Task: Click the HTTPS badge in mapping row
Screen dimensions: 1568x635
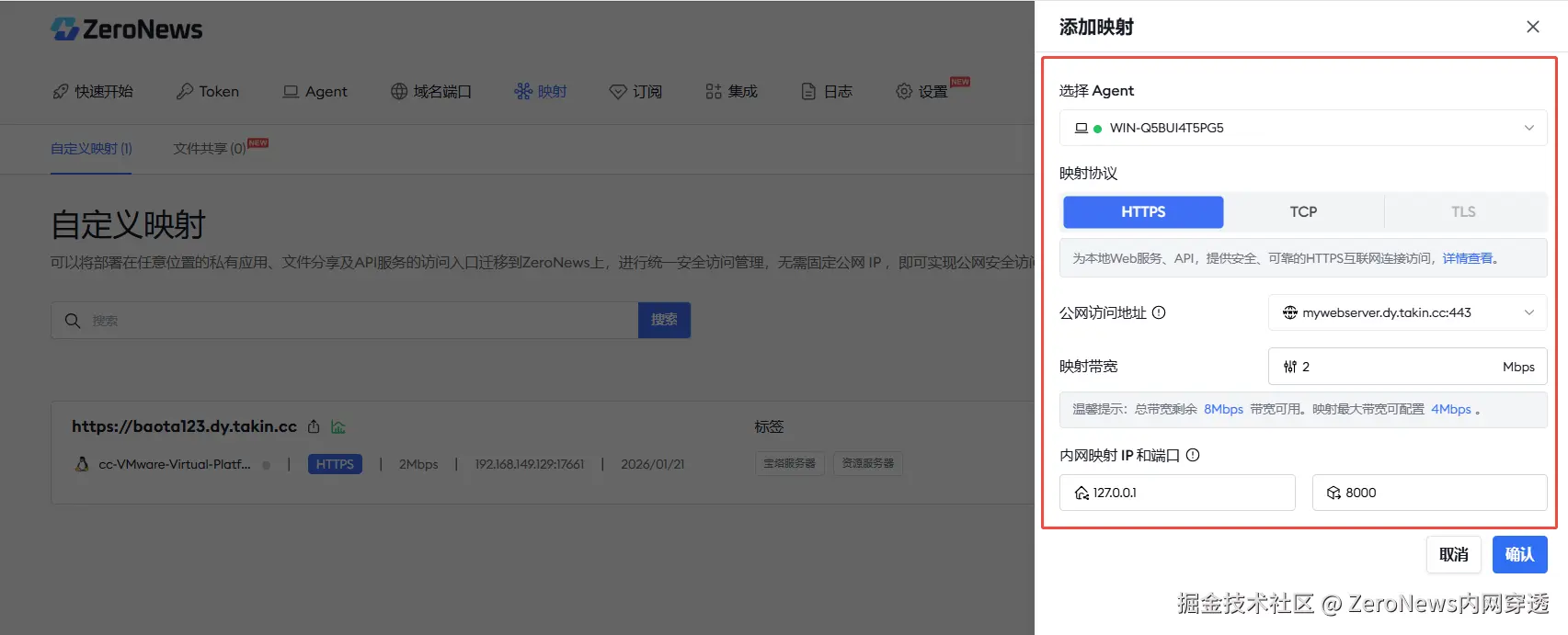Action: tap(335, 464)
